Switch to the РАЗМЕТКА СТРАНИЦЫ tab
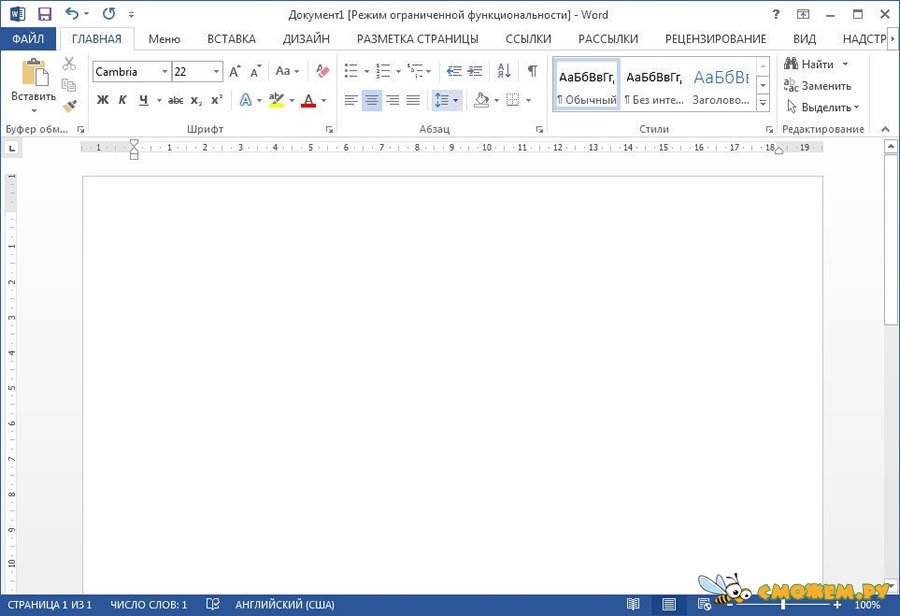The height and width of the screenshot is (616, 900). coord(417,39)
